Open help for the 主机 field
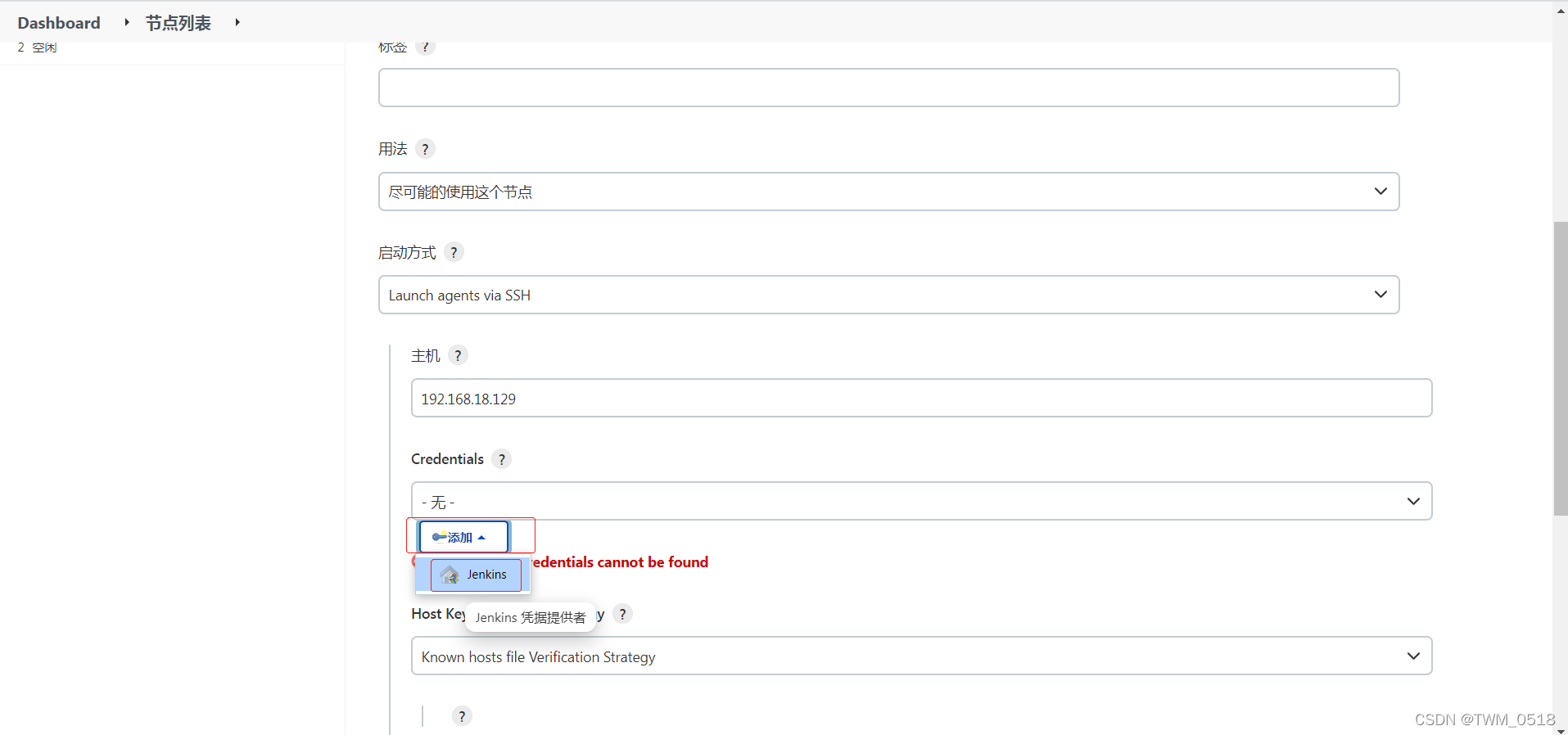The image size is (1568, 735). [x=458, y=355]
